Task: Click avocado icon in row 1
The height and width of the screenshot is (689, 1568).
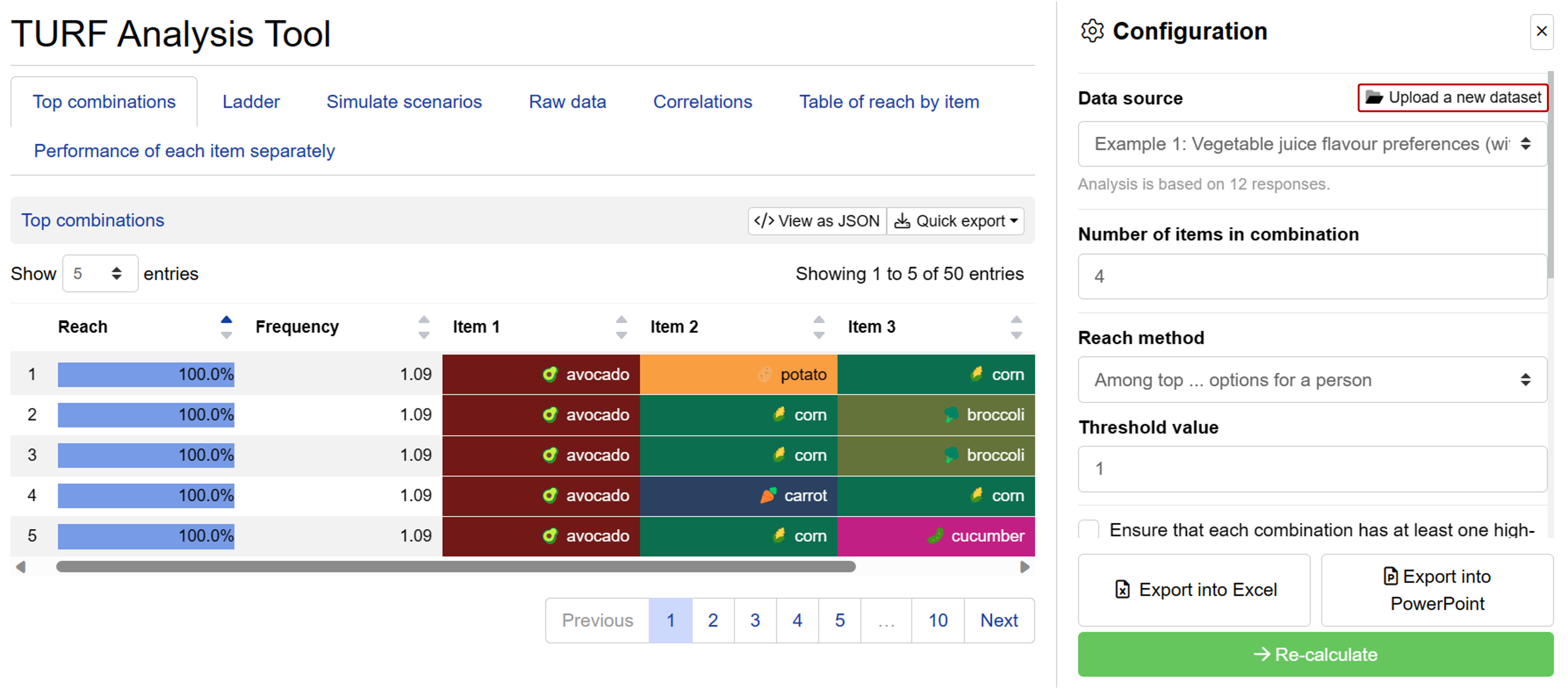Action: [550, 374]
